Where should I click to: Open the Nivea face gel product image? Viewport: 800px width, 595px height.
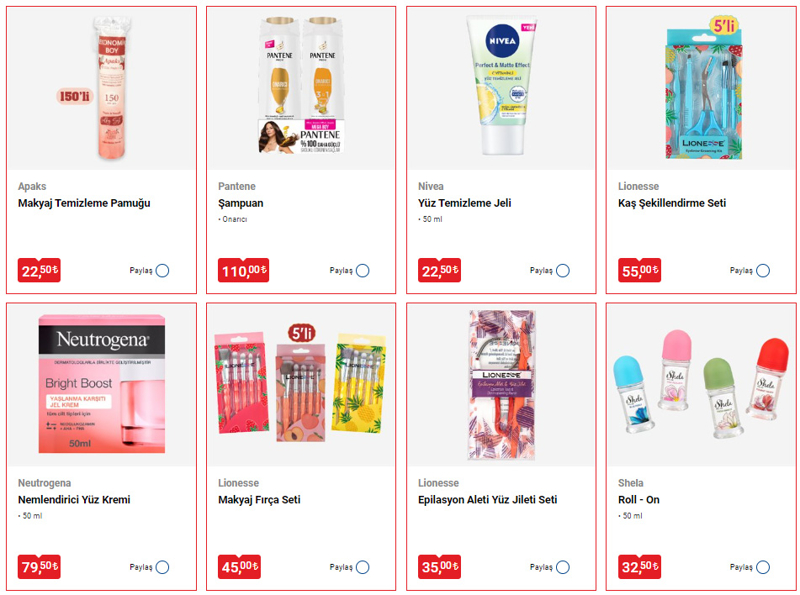(x=501, y=86)
